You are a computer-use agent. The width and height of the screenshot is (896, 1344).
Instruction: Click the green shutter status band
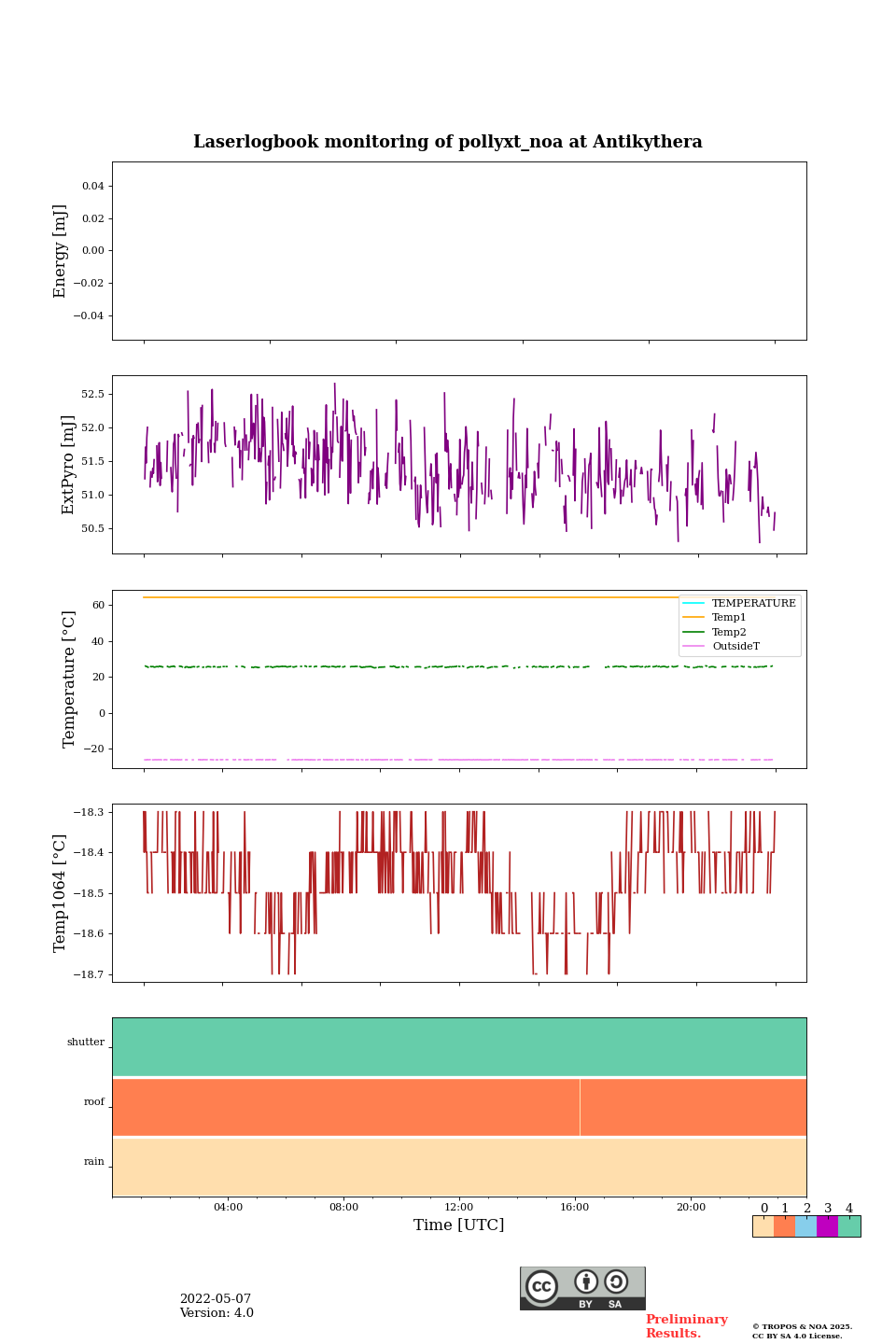(459, 1047)
